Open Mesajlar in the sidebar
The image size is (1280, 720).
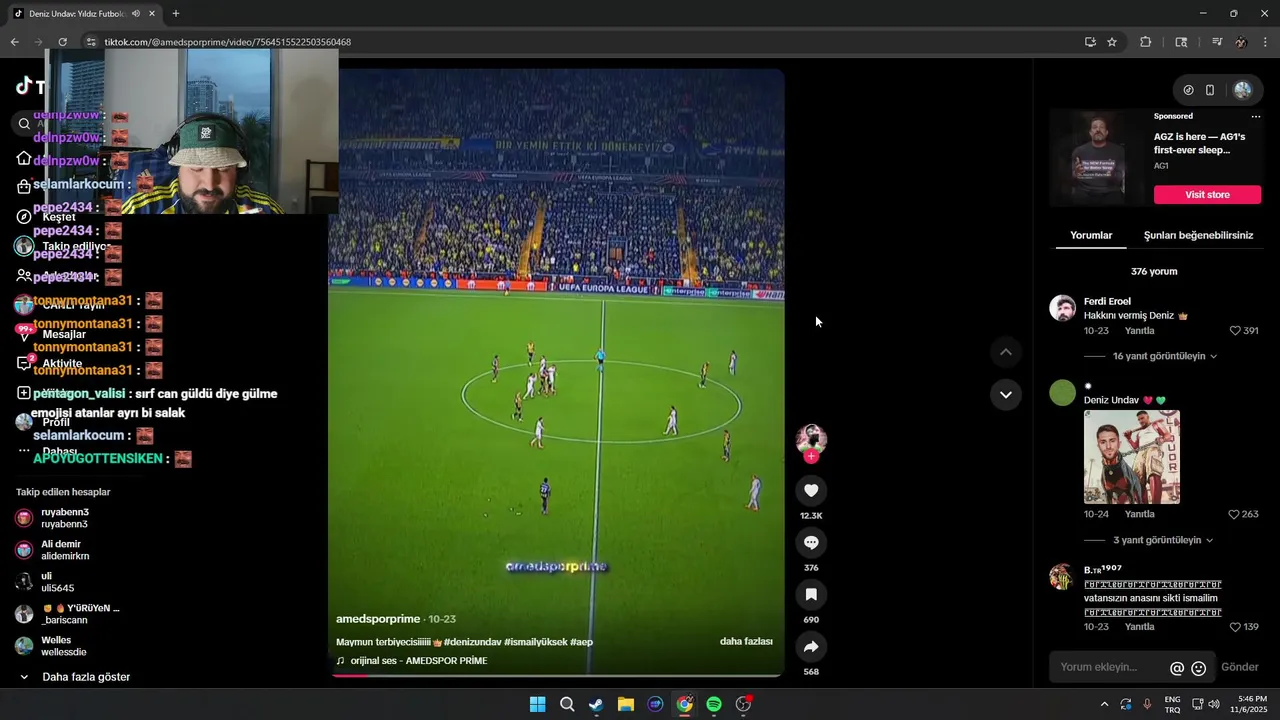[x=64, y=334]
